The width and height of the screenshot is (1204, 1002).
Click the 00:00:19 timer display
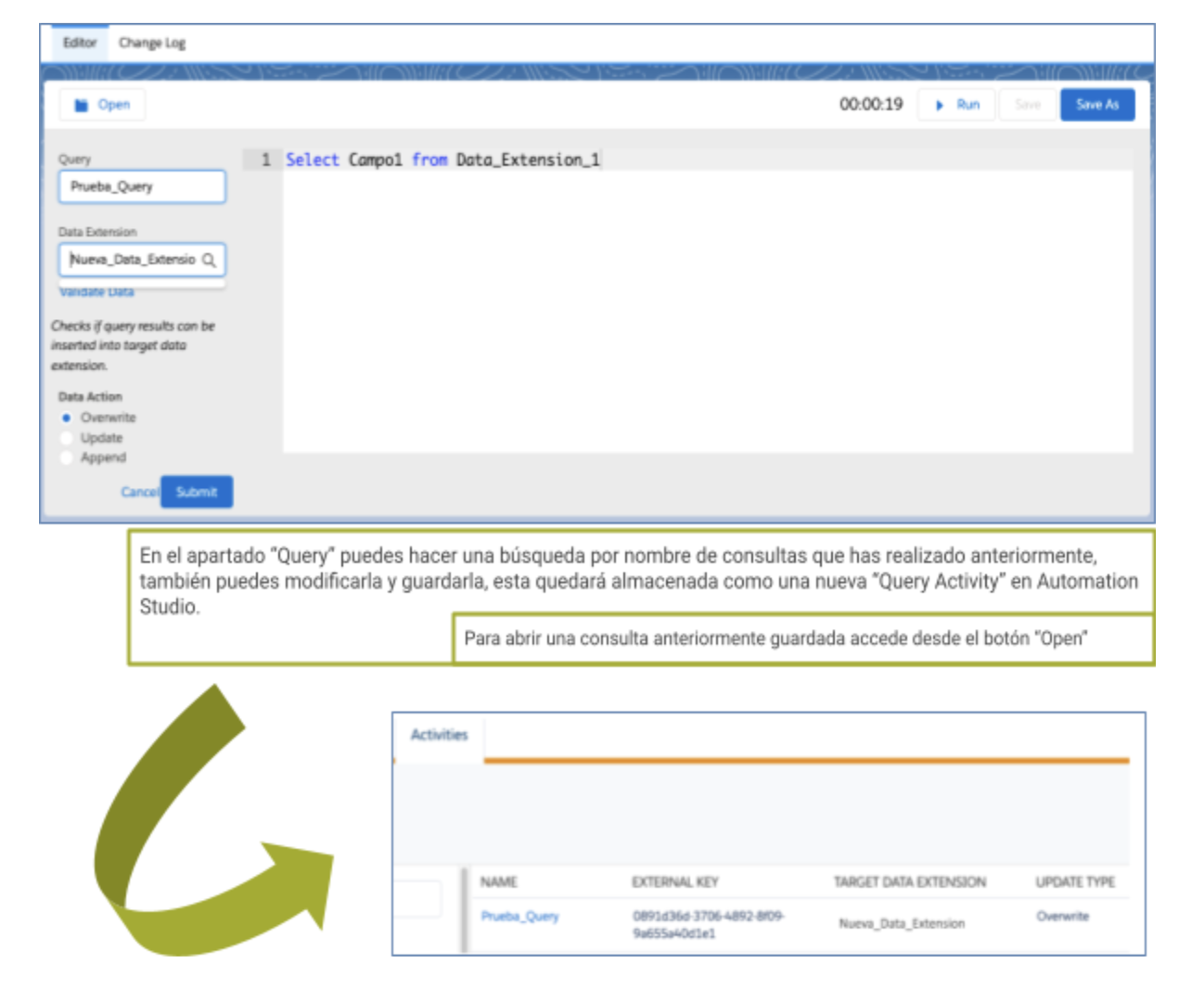tap(870, 105)
